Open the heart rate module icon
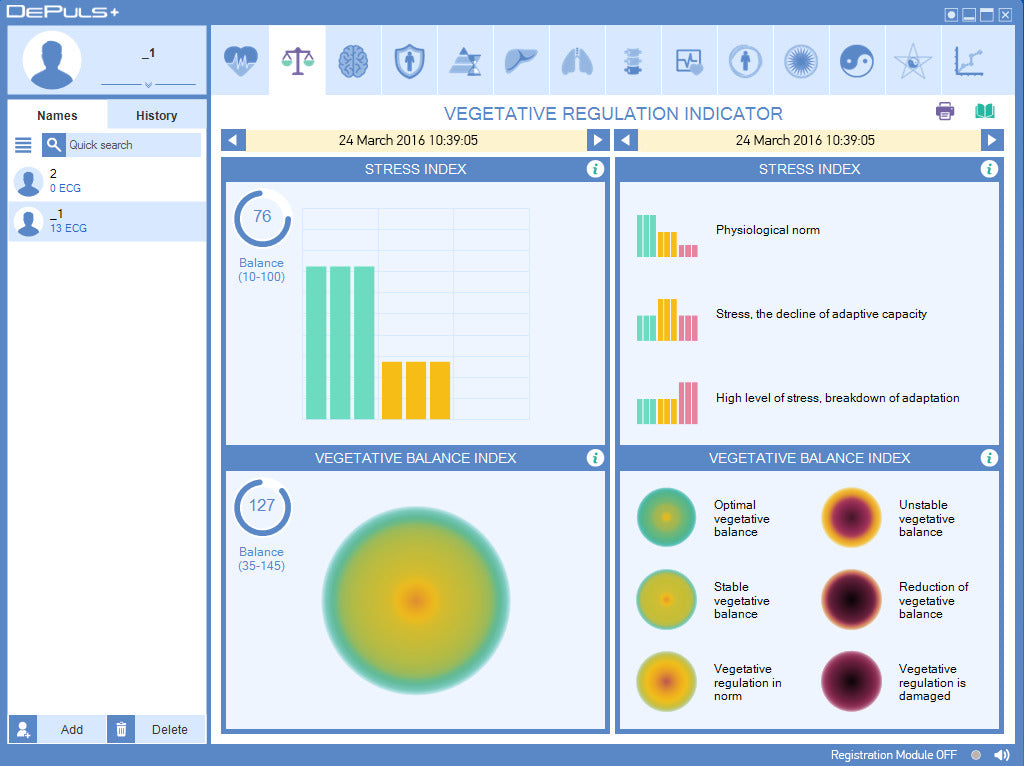Viewport: 1024px width, 766px height. click(241, 61)
